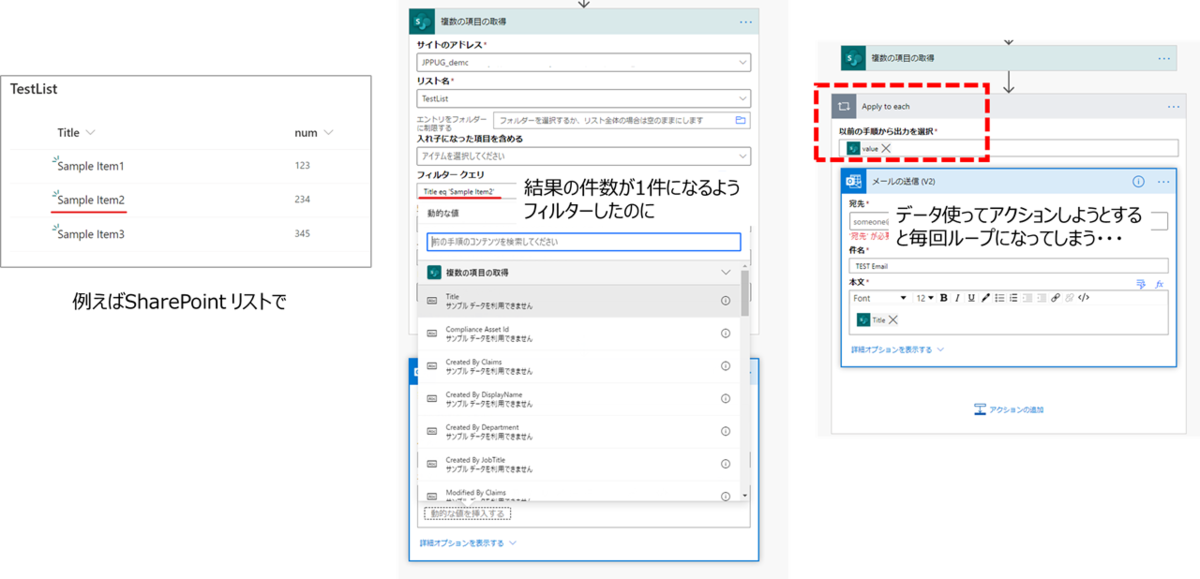The image size is (1200, 579).
Task: Apply bold formatting in the email body toolbar
Action: (944, 298)
